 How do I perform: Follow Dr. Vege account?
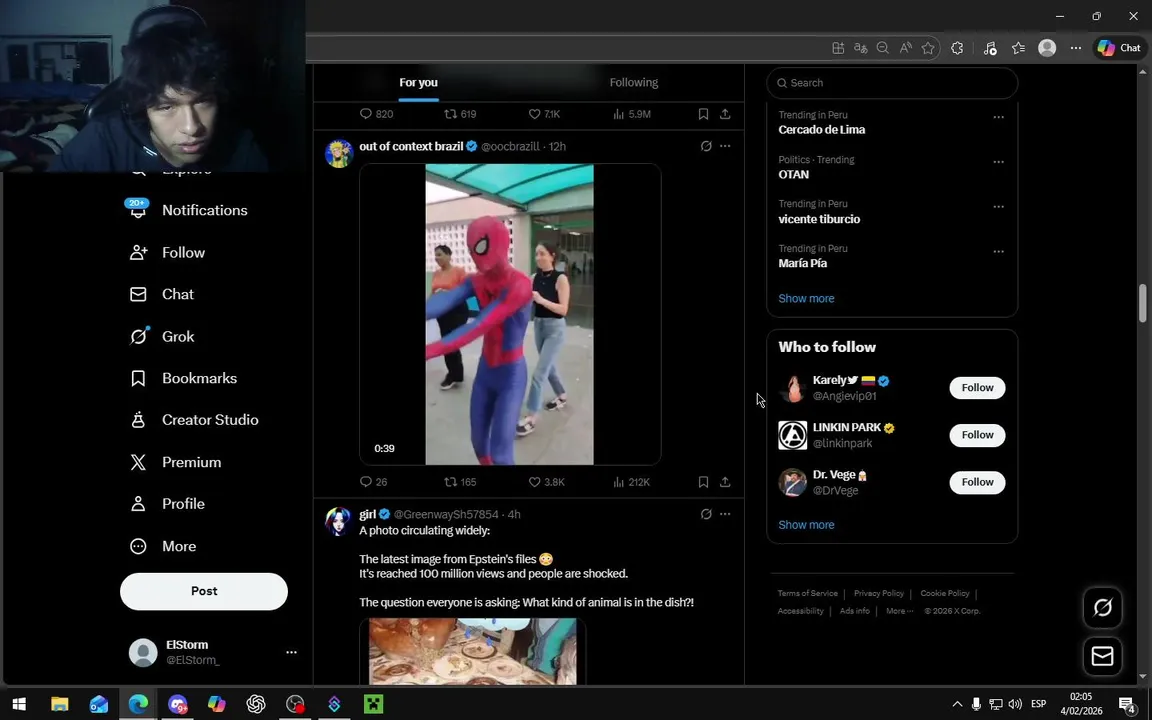[977, 482]
